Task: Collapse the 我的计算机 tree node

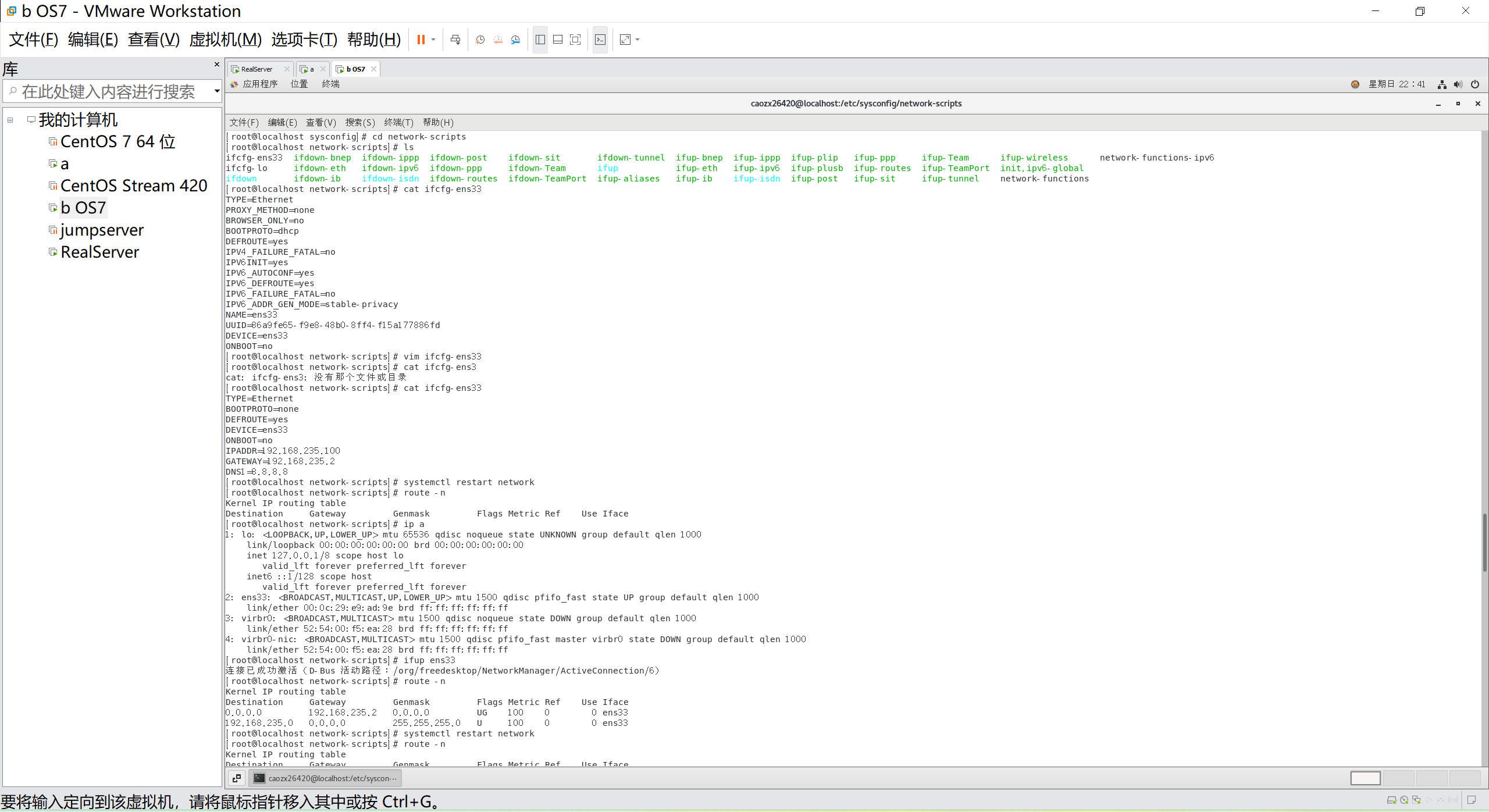Action: (x=10, y=120)
